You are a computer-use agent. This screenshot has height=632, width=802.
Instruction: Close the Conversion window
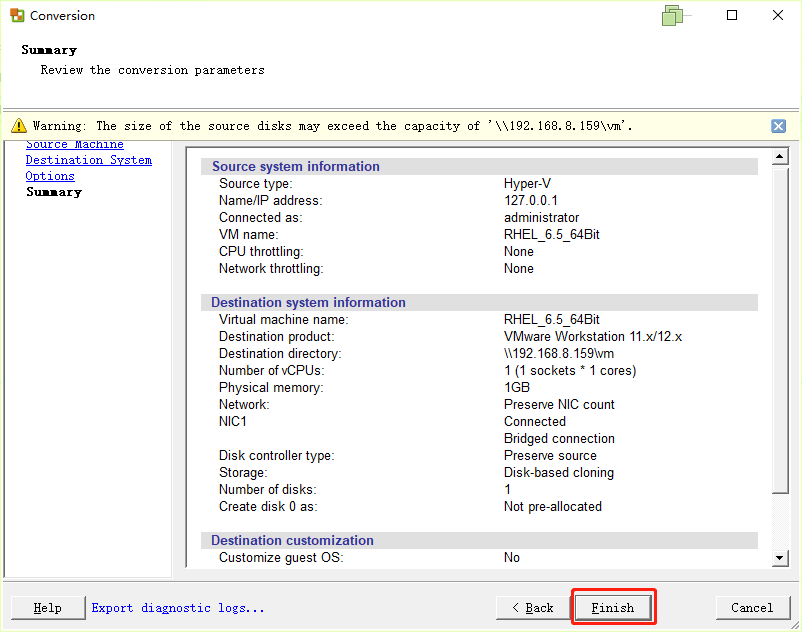(778, 15)
